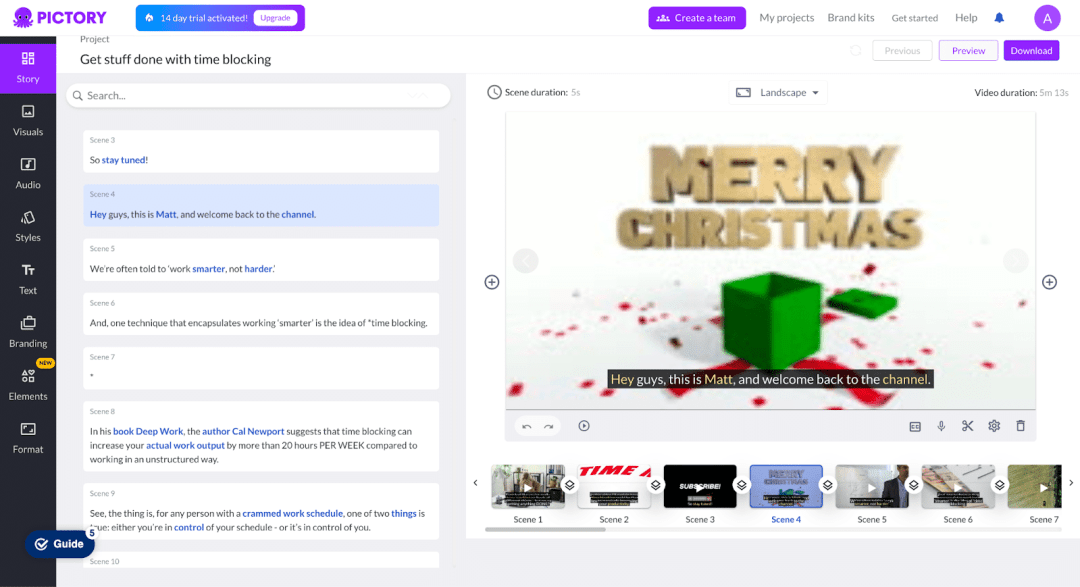1080x587 pixels.
Task: Open the Elements sidebar panel
Action: pyautogui.click(x=28, y=384)
